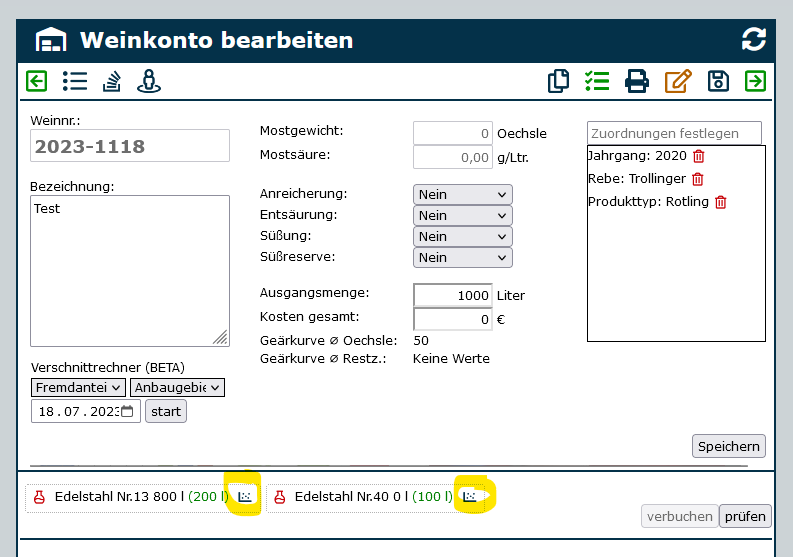
Task: Open the green checklist icon
Action: tap(597, 81)
